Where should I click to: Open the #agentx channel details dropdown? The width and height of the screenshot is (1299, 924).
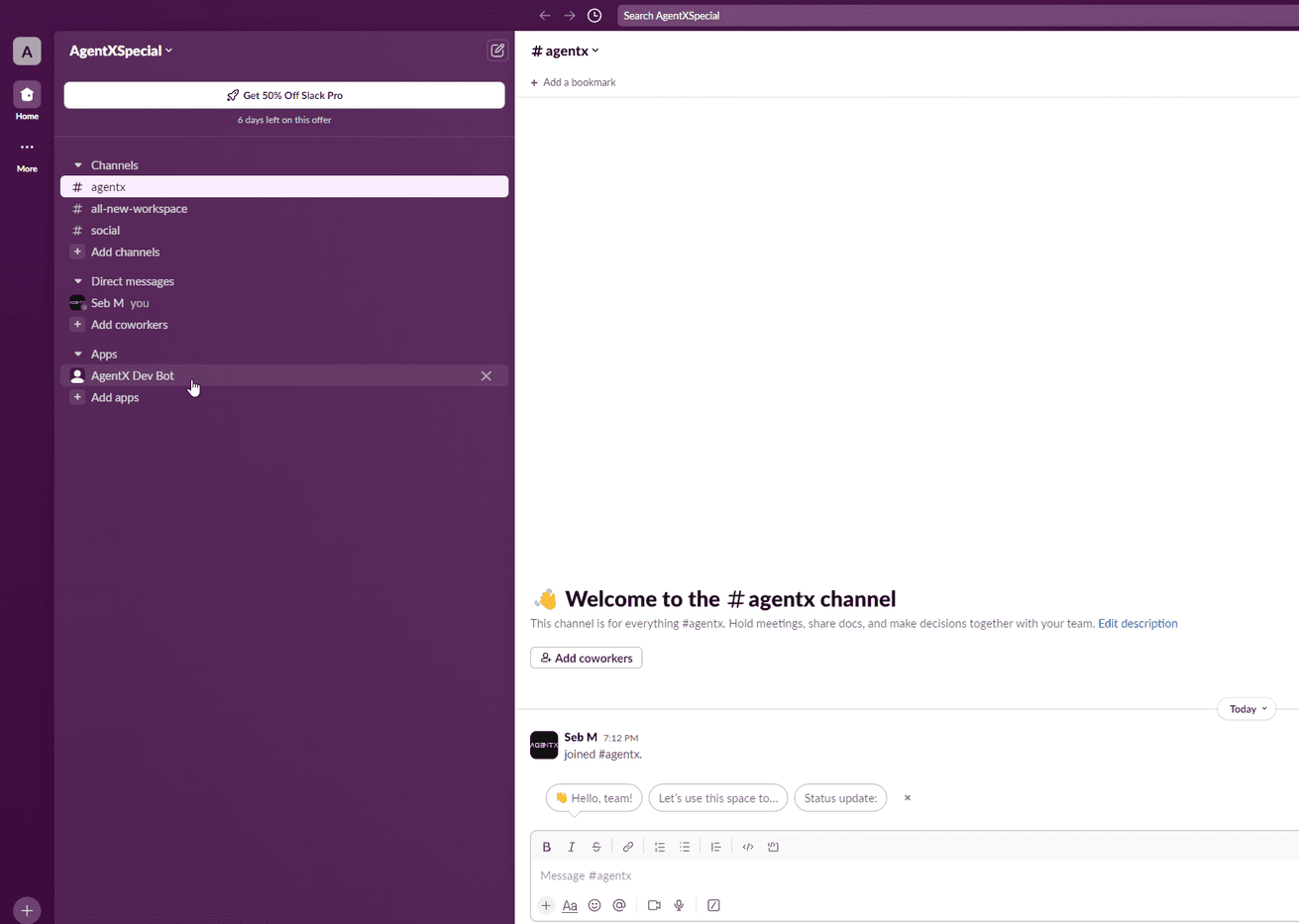[x=566, y=51]
